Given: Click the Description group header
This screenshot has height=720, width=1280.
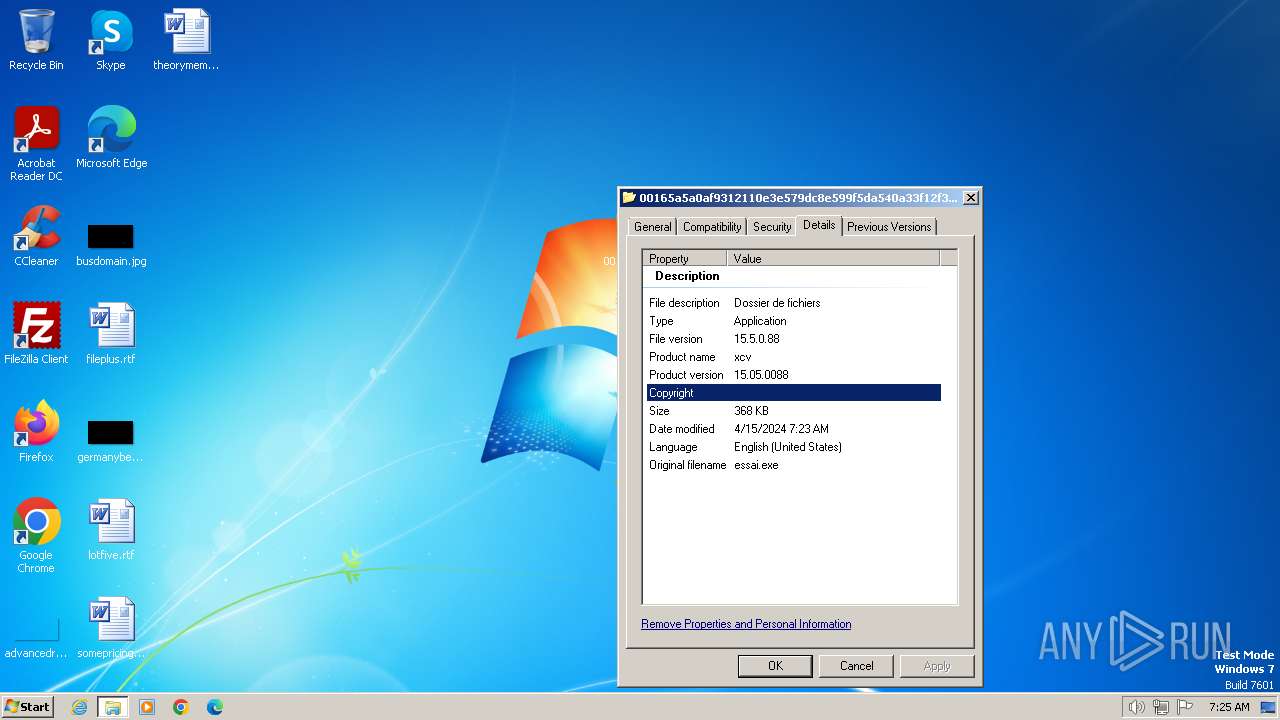Looking at the screenshot, I should coord(687,276).
